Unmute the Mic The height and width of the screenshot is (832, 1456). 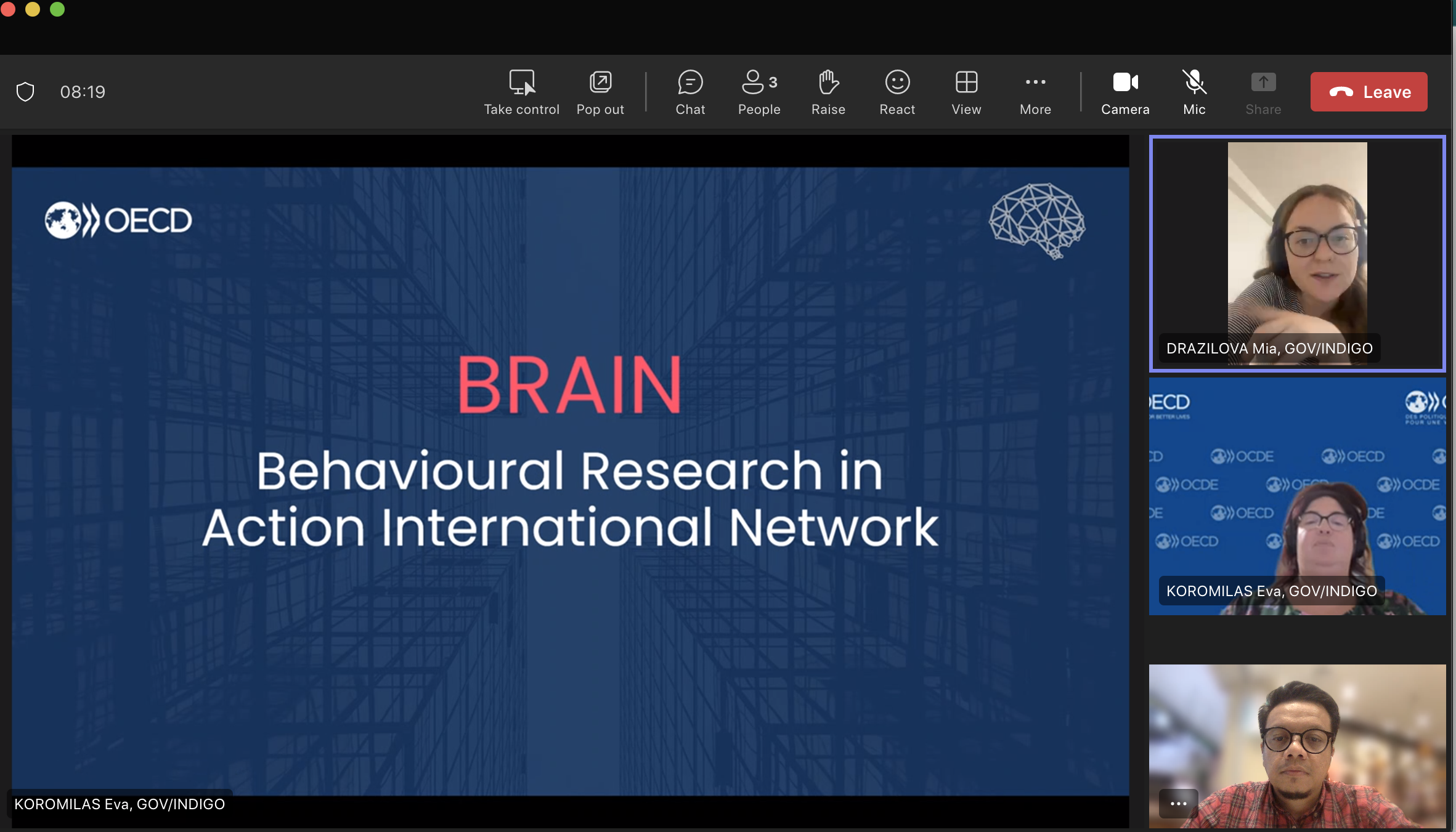coord(1194,92)
